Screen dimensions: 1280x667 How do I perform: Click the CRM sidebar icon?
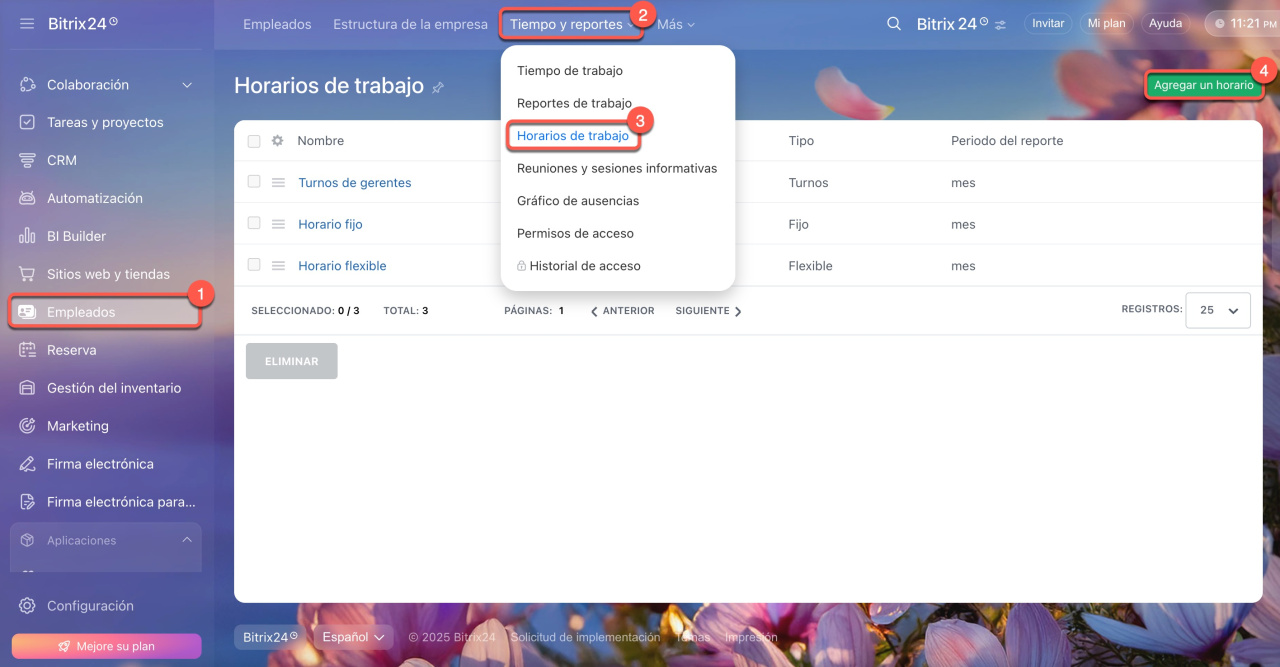[x=28, y=160]
